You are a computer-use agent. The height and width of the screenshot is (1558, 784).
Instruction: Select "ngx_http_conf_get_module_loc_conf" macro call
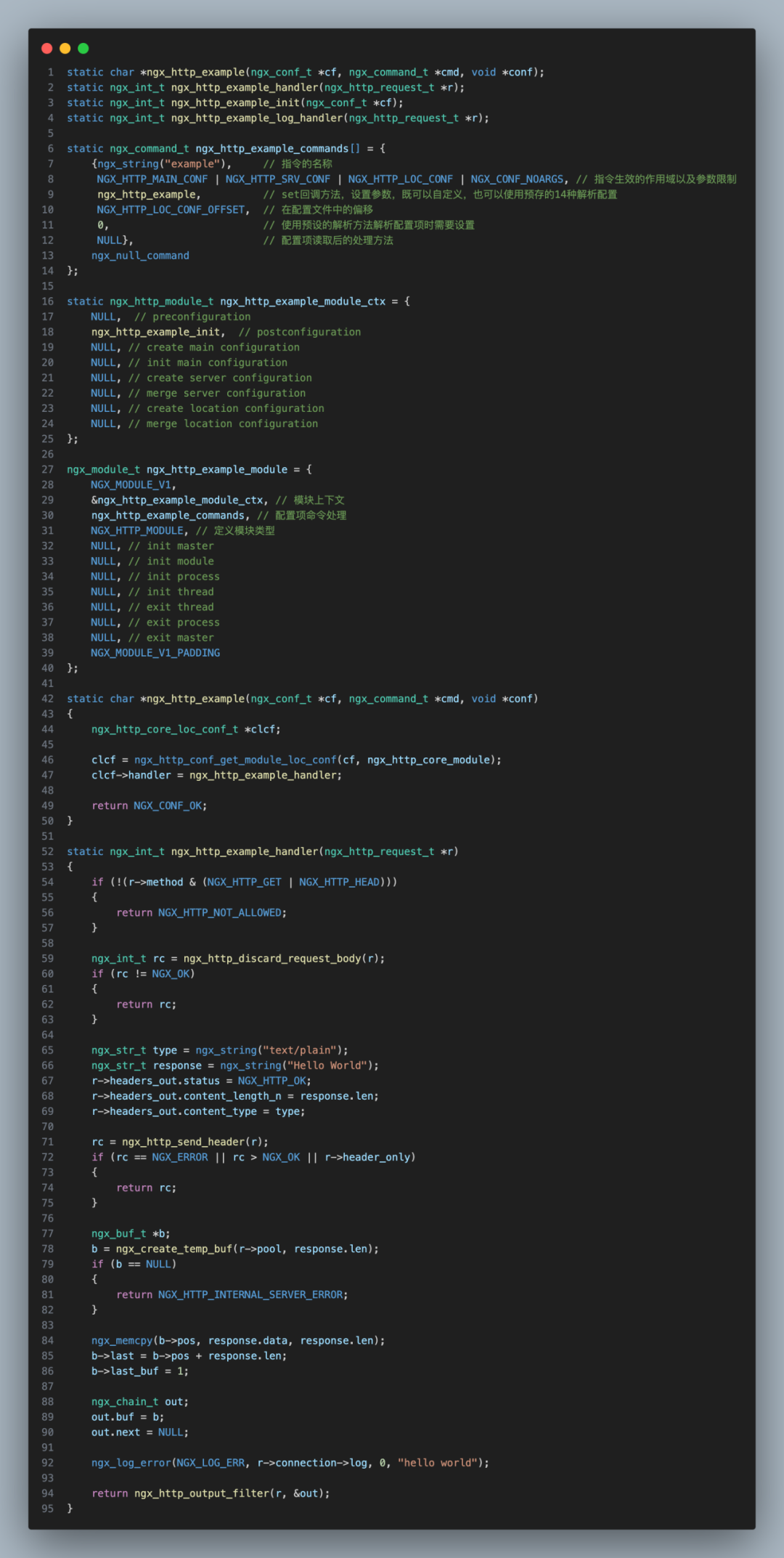point(236,760)
